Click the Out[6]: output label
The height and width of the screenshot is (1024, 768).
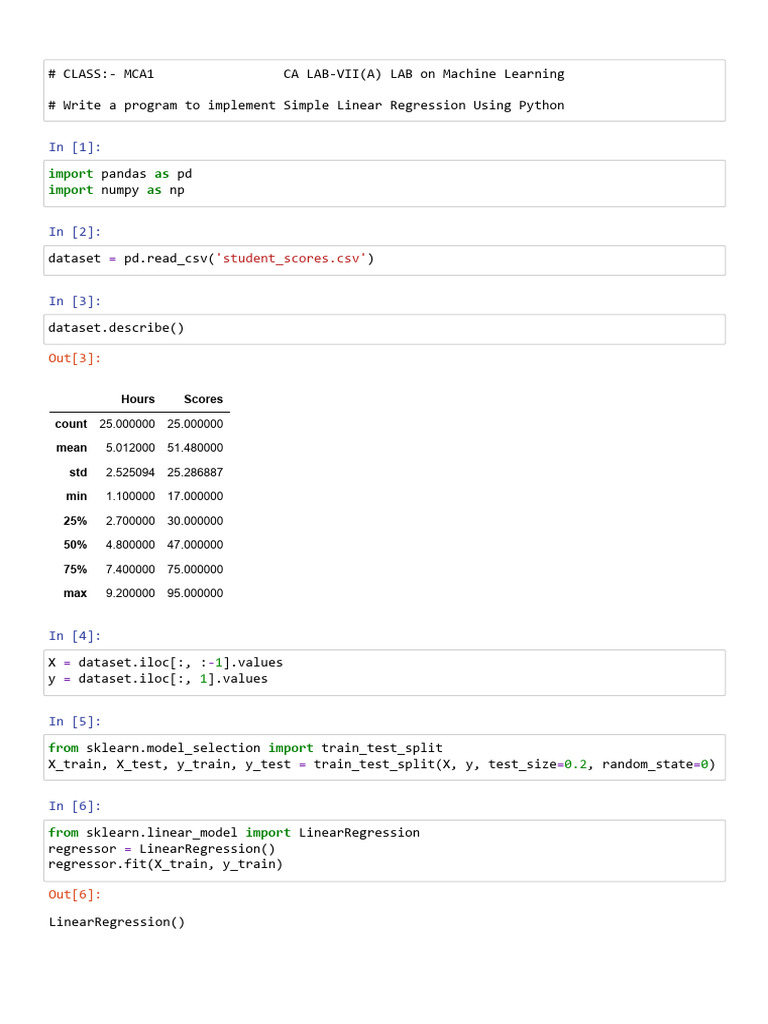tap(75, 895)
